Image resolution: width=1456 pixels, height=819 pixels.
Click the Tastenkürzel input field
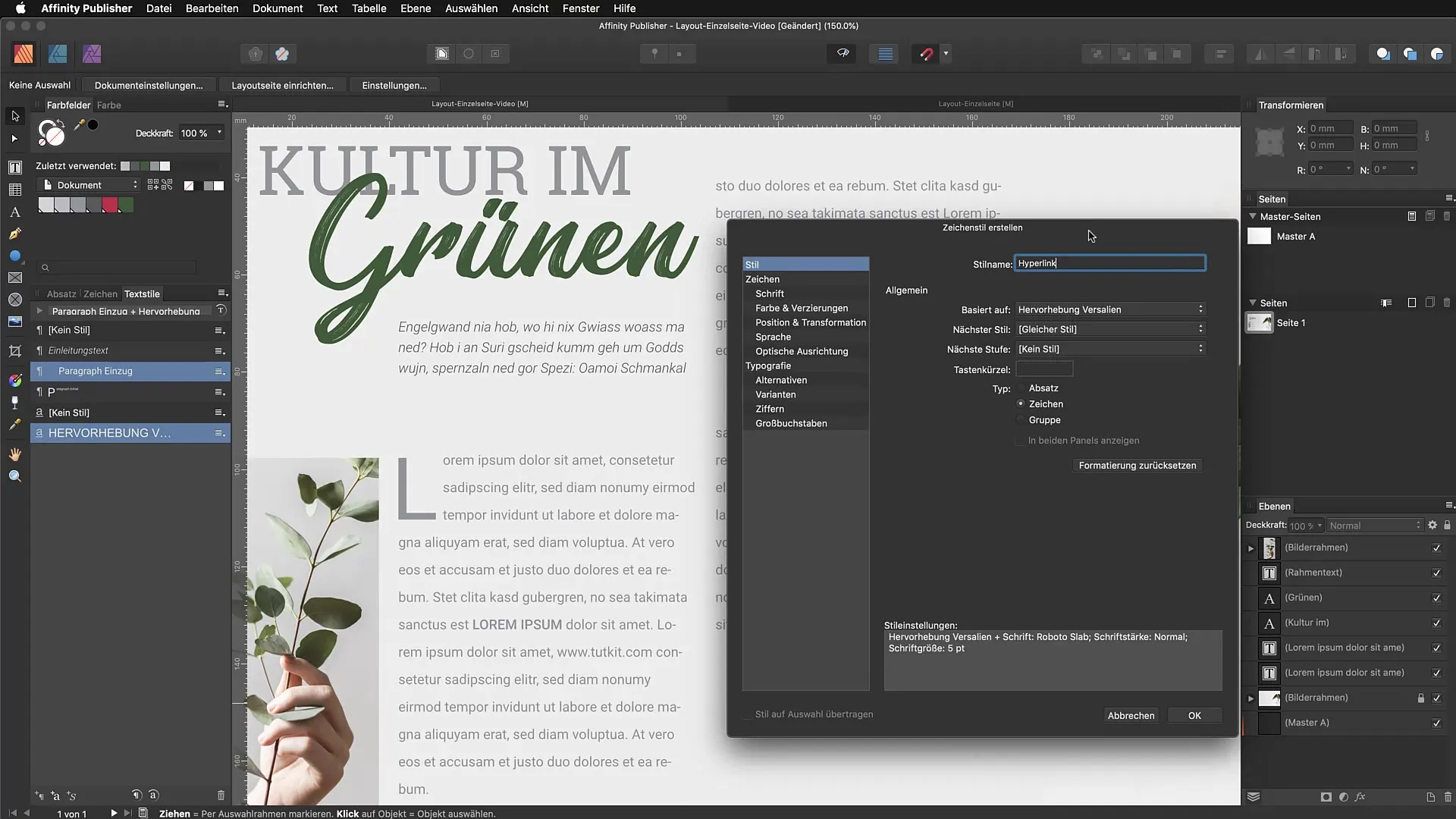[1044, 369]
